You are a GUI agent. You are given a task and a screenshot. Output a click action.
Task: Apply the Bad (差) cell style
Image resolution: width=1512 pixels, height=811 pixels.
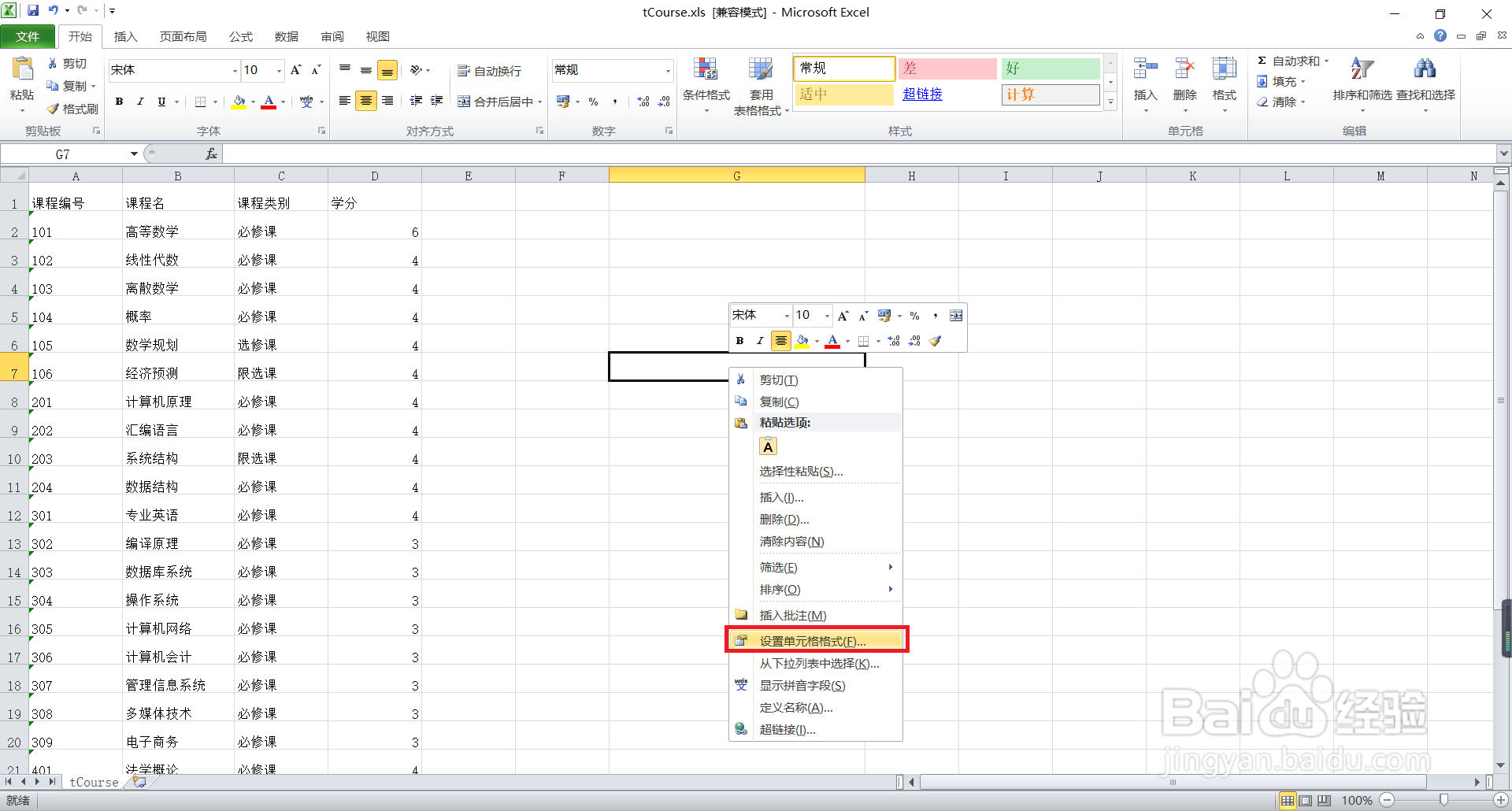tap(947, 69)
